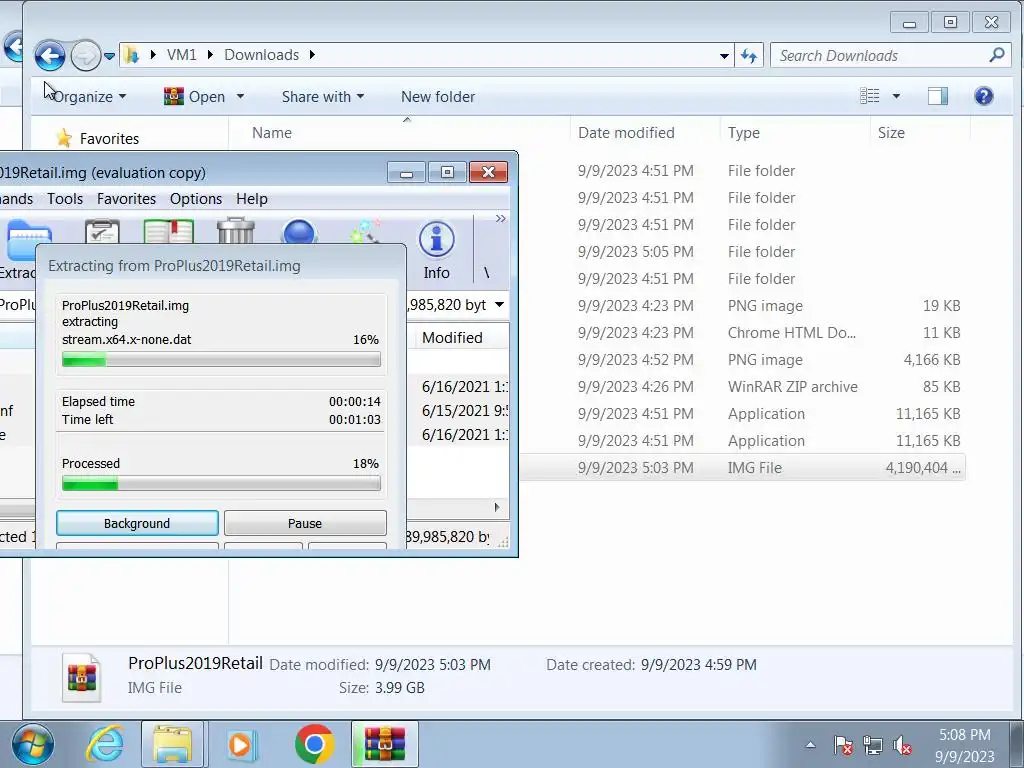
Task: Expand the Open button dropdown arrow
Action: pos(240,96)
